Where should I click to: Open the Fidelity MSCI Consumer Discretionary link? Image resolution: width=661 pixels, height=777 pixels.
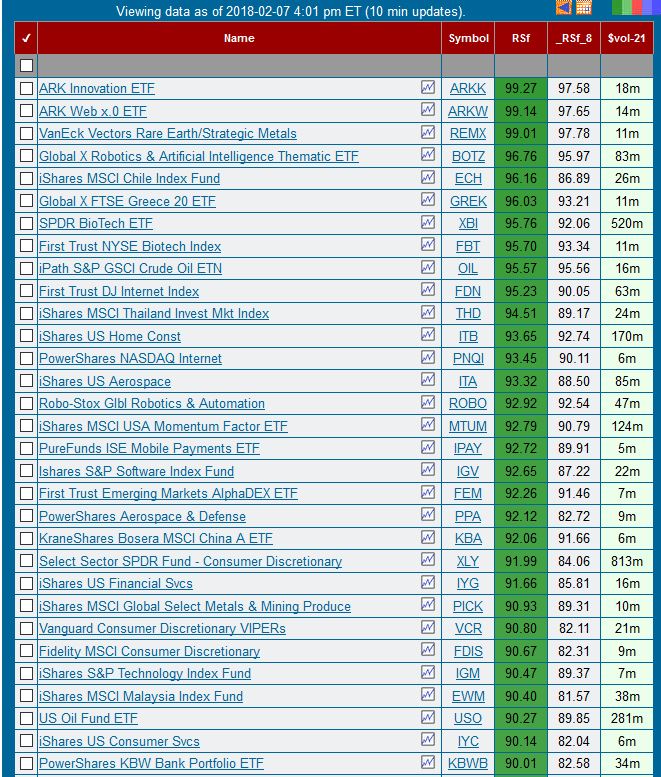coord(150,651)
